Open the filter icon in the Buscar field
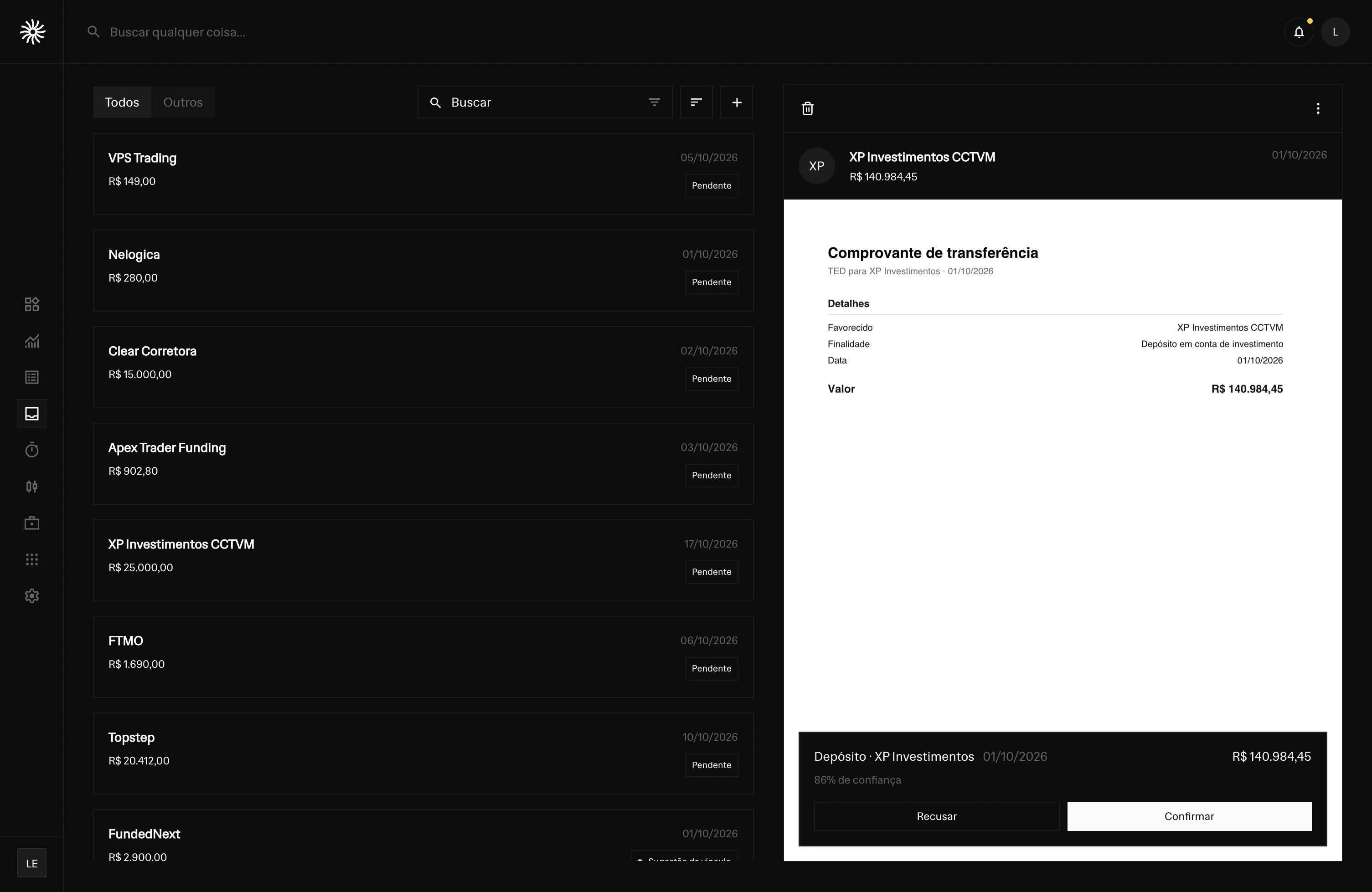Image resolution: width=1372 pixels, height=892 pixels. [654, 102]
